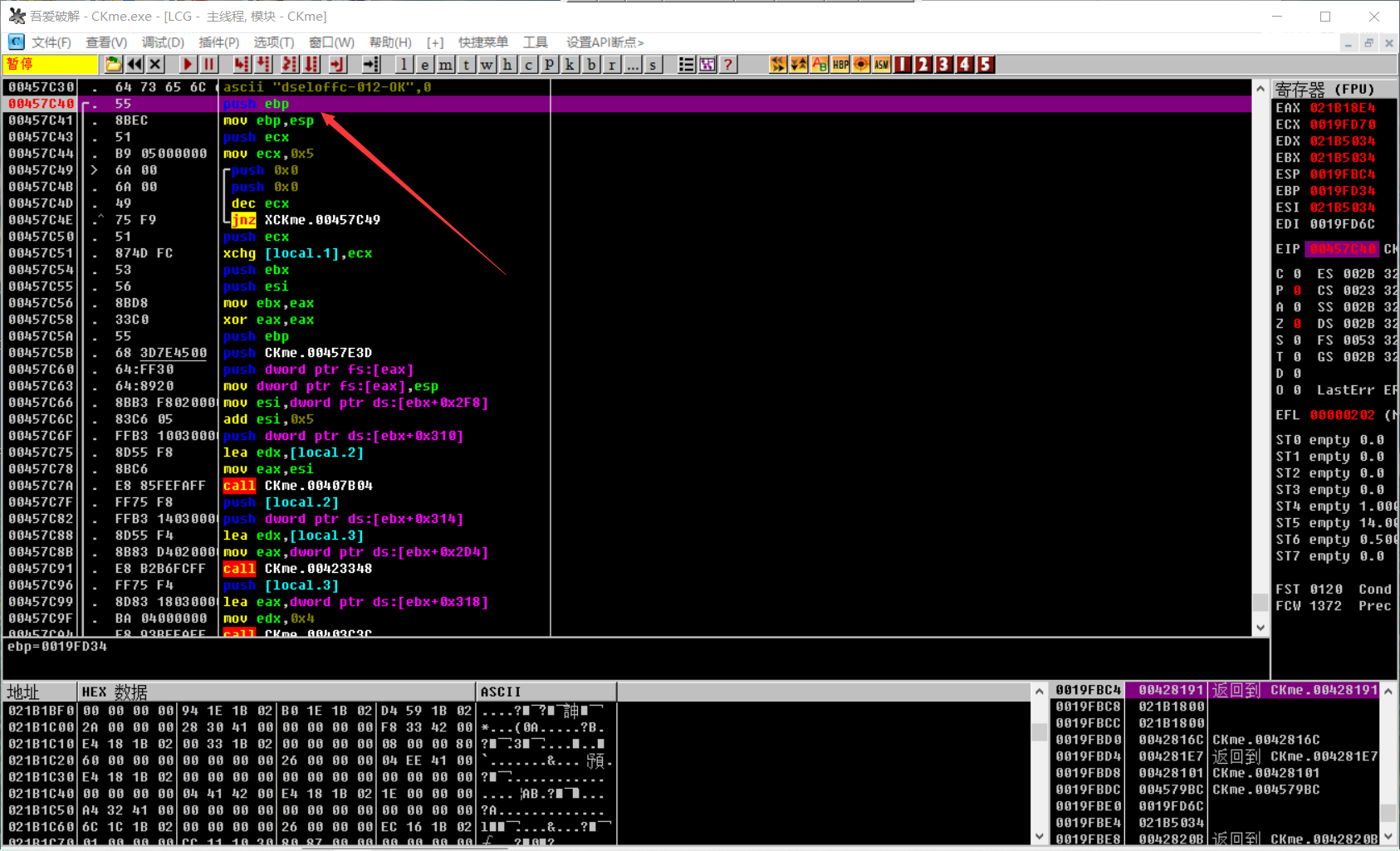The image size is (1400, 851).
Task: Open Handles window with 'h' button
Action: (x=507, y=65)
